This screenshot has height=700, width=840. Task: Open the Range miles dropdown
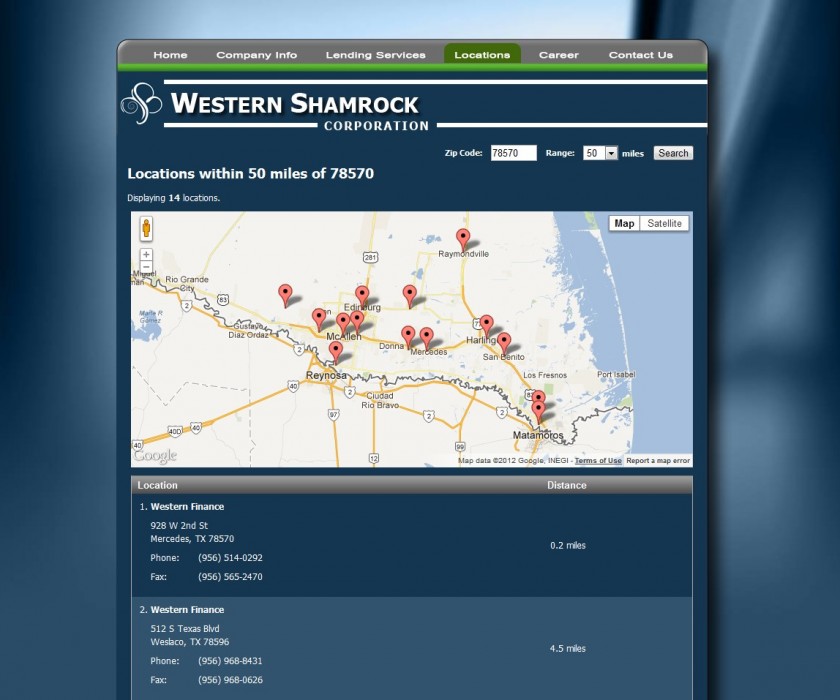601,153
